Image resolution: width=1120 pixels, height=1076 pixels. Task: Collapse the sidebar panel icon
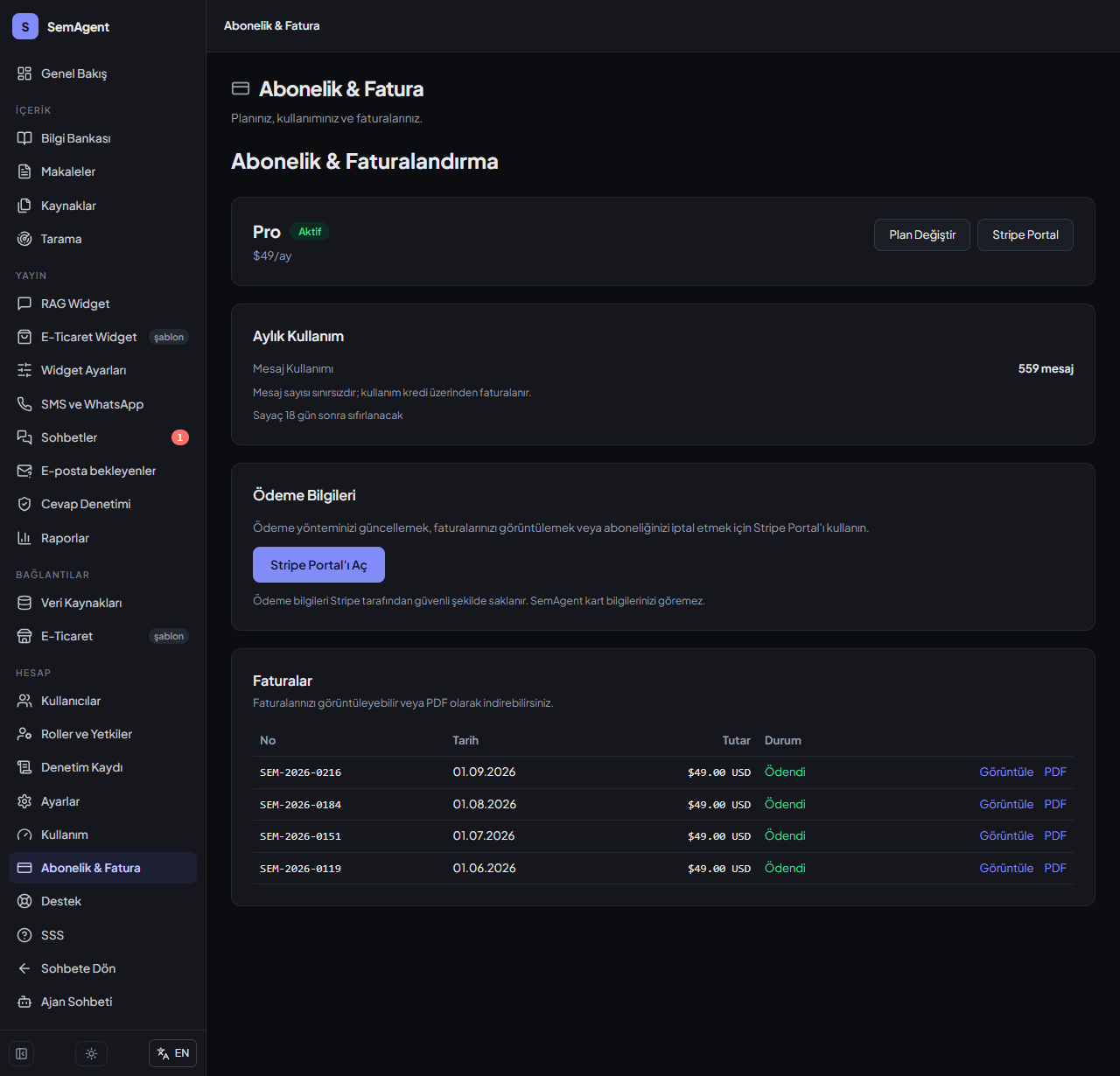pyautogui.click(x=22, y=1053)
